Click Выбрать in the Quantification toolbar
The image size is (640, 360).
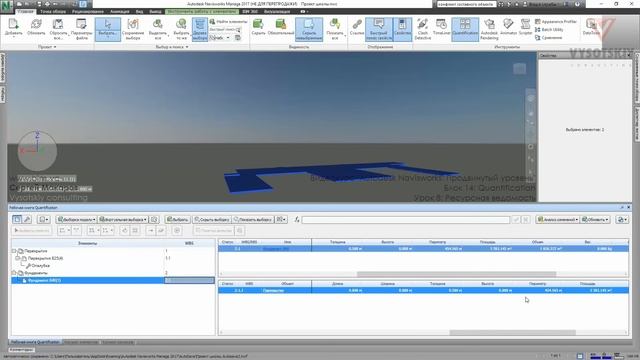pos(178,220)
